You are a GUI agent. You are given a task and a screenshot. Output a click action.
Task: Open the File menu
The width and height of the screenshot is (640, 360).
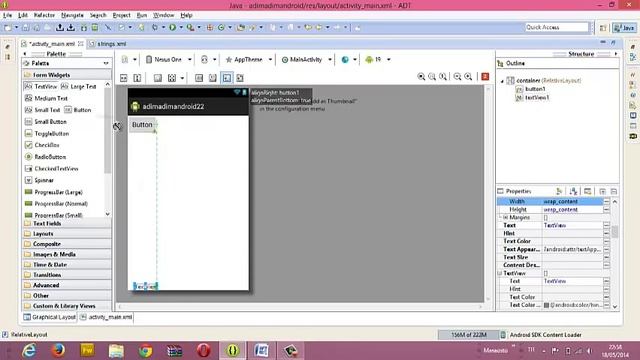pyautogui.click(x=7, y=15)
